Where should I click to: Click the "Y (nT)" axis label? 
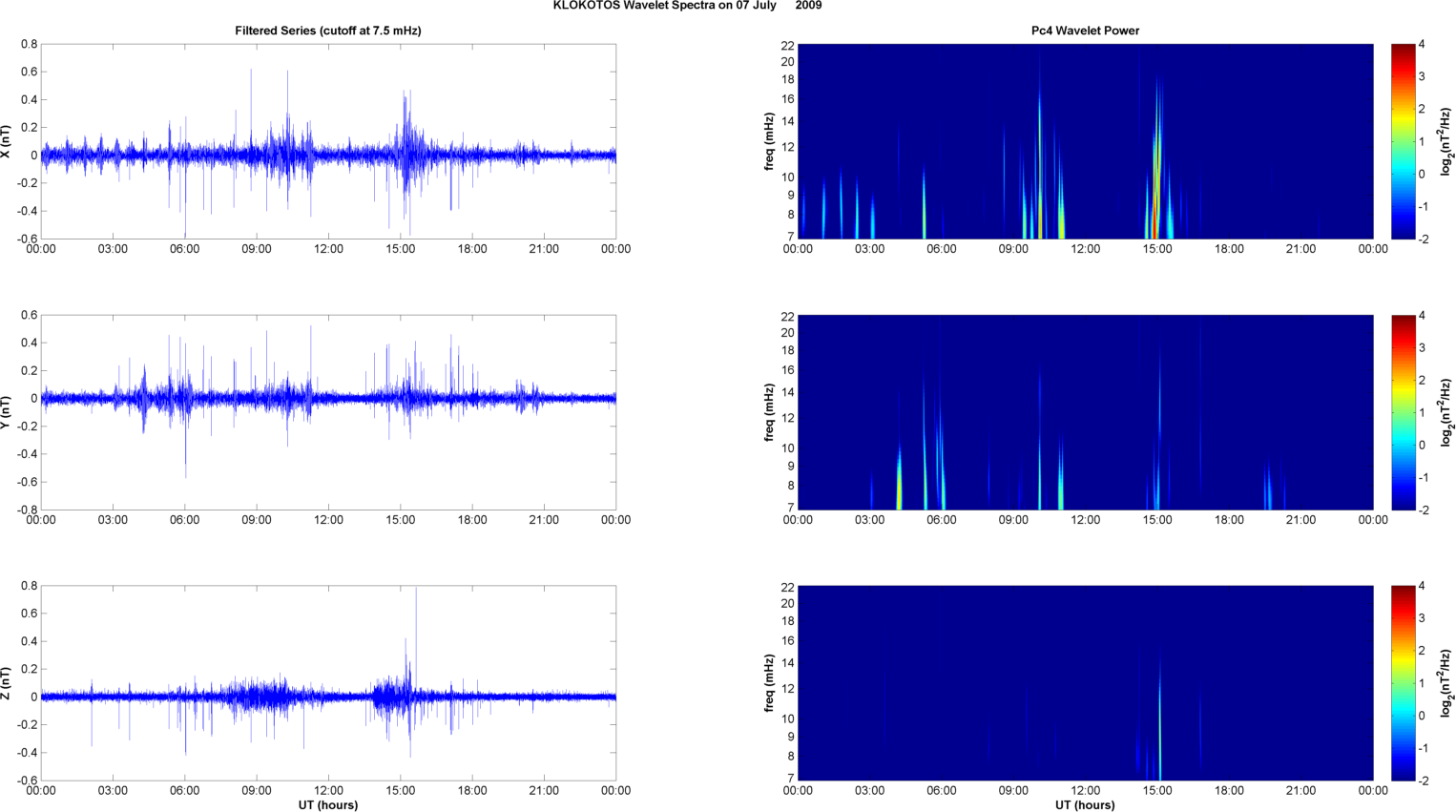point(7,412)
